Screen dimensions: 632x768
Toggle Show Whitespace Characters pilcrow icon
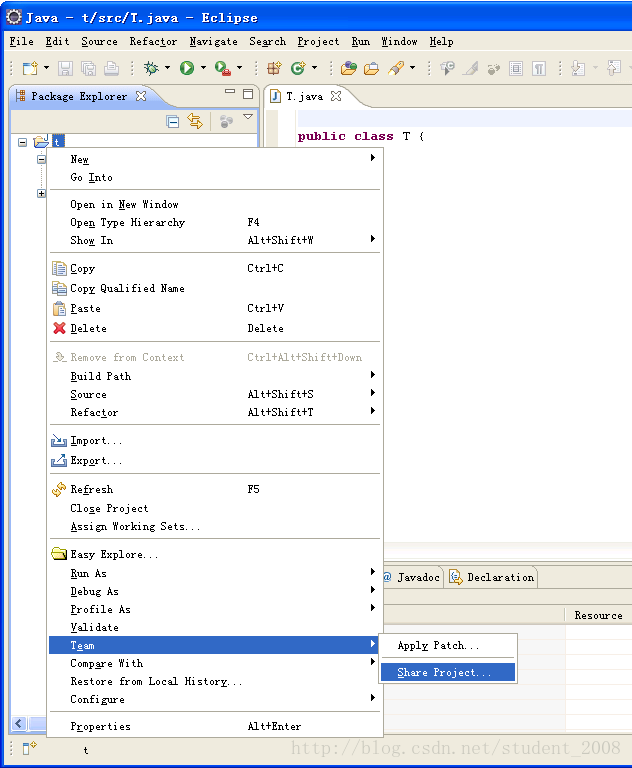pyautogui.click(x=539, y=68)
